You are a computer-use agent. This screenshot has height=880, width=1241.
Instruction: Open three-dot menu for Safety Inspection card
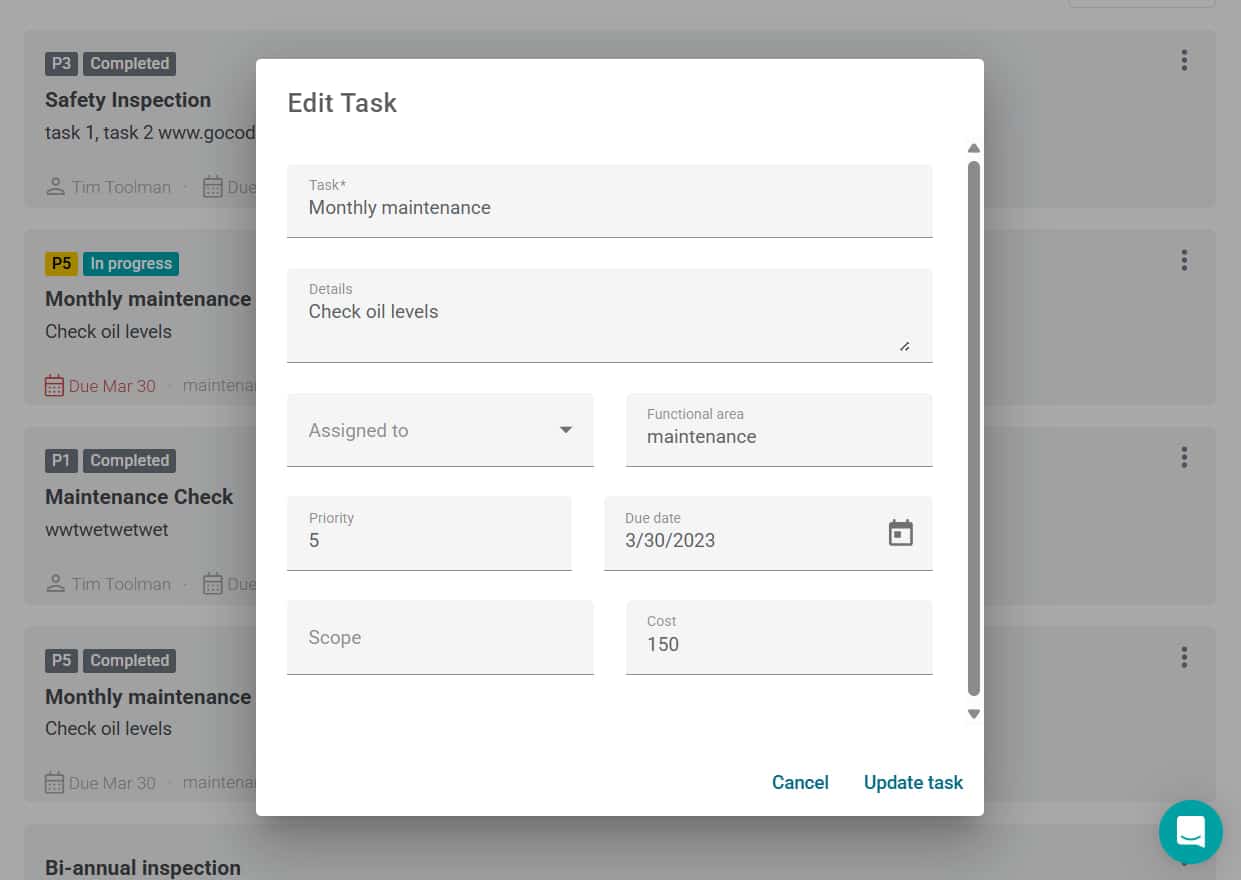pos(1184,60)
